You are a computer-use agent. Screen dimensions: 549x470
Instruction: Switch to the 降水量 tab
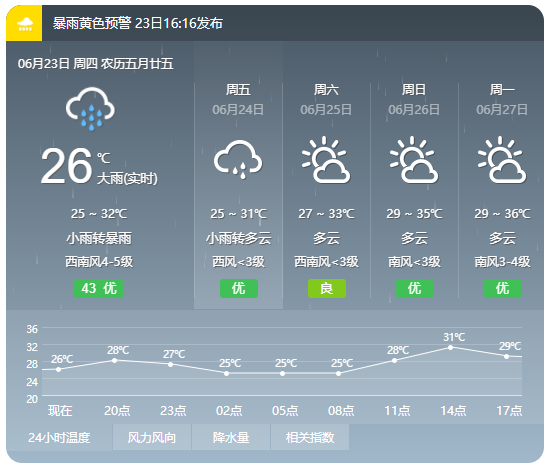(x=231, y=437)
